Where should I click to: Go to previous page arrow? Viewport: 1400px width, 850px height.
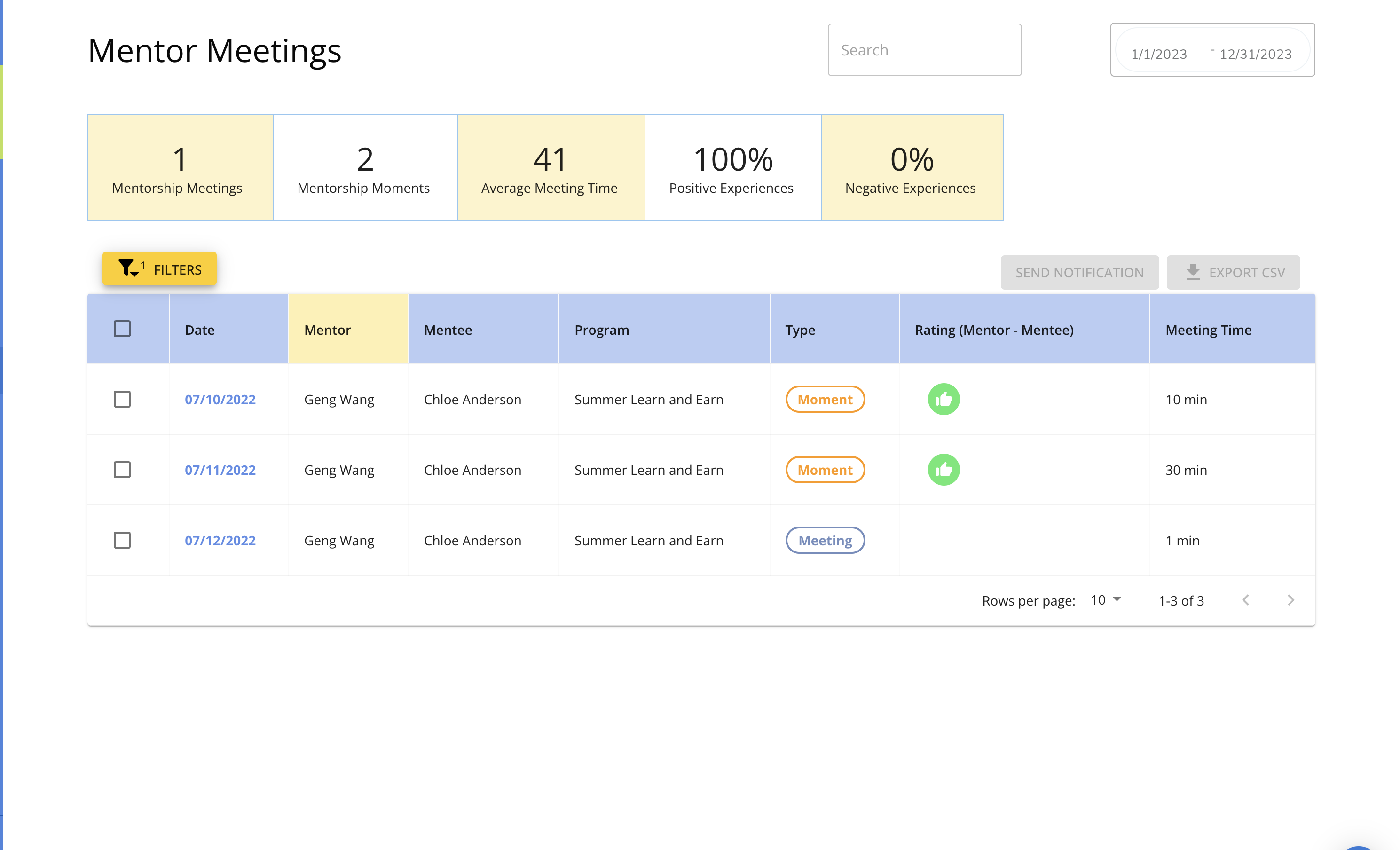1245,600
